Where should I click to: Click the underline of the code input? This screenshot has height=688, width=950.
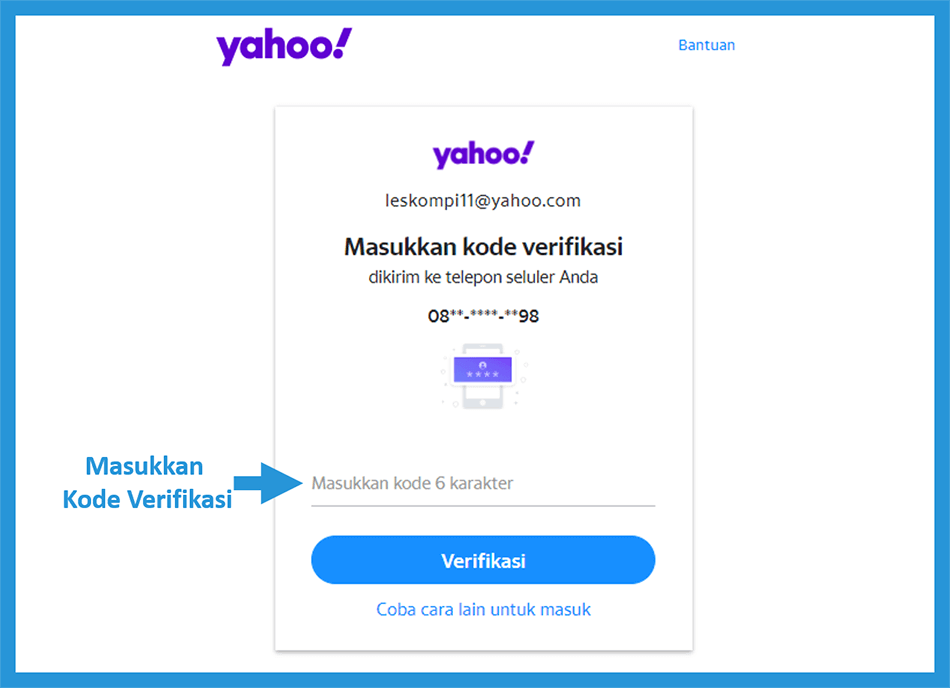(483, 505)
